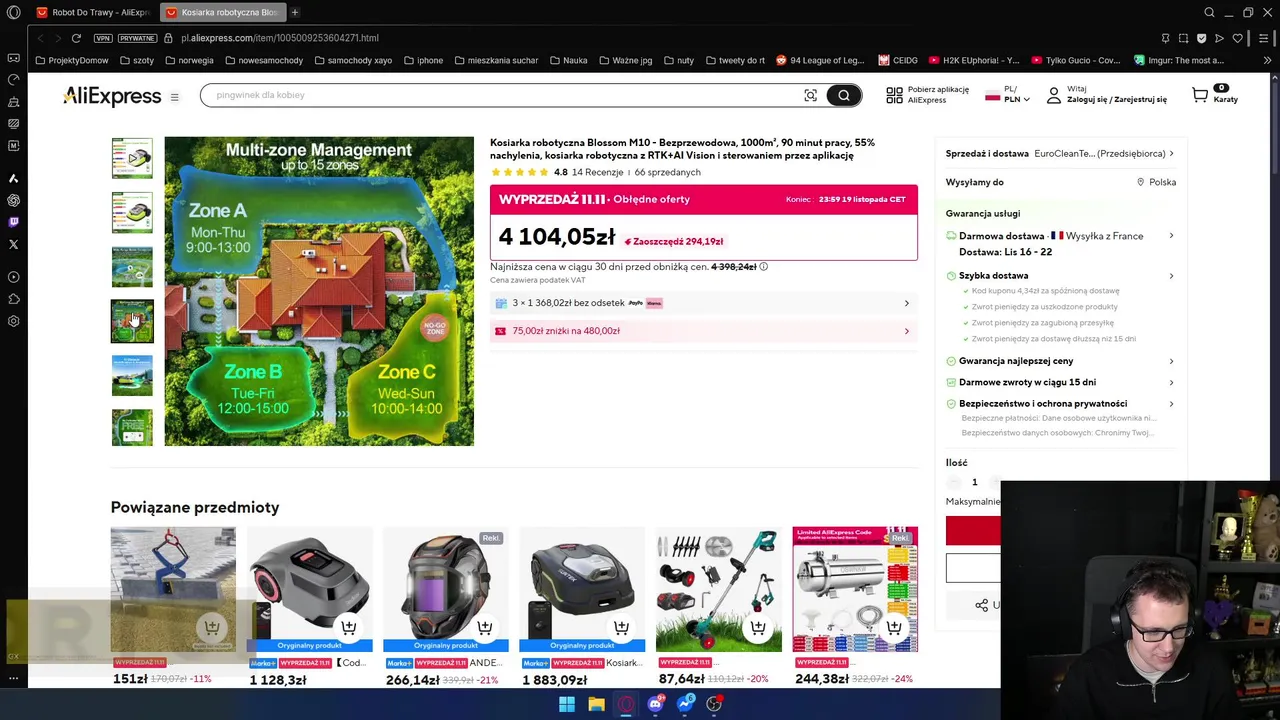This screenshot has height=720, width=1280.
Task: Open the ProjektyDomow bookmark folder
Action: pyautogui.click(x=72, y=60)
